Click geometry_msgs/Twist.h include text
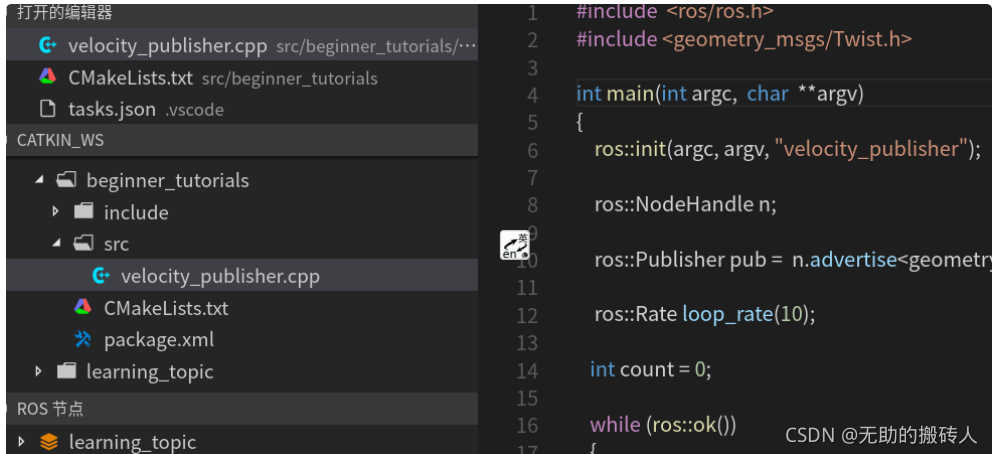 pos(787,39)
